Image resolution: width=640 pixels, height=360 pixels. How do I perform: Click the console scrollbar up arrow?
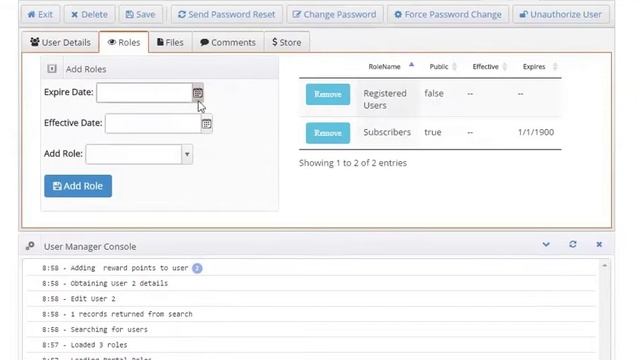(x=604, y=265)
